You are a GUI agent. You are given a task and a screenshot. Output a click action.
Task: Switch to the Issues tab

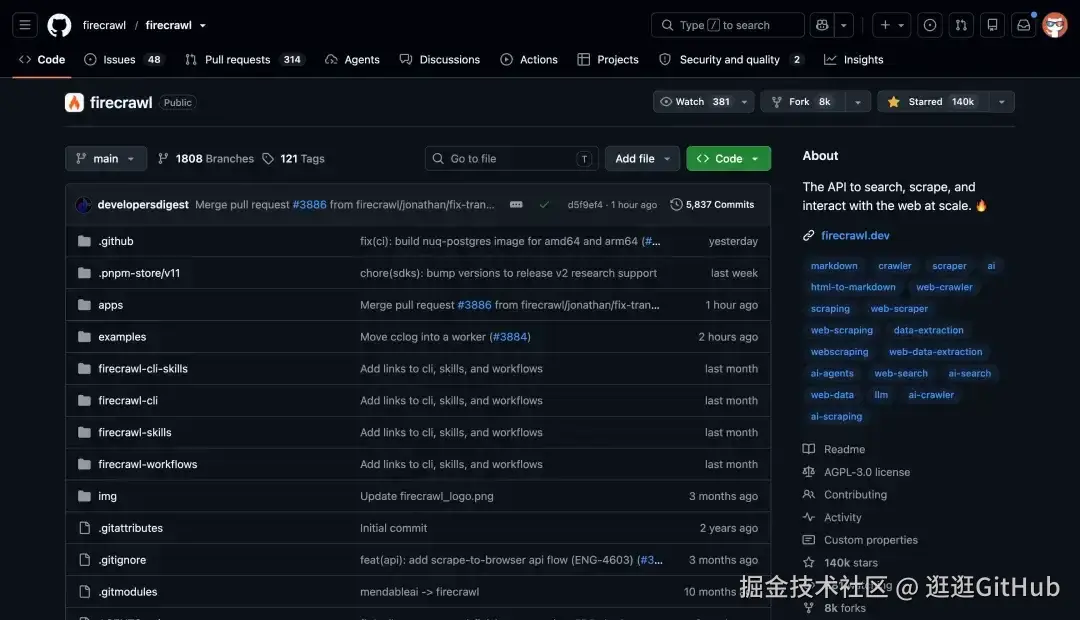pos(122,60)
